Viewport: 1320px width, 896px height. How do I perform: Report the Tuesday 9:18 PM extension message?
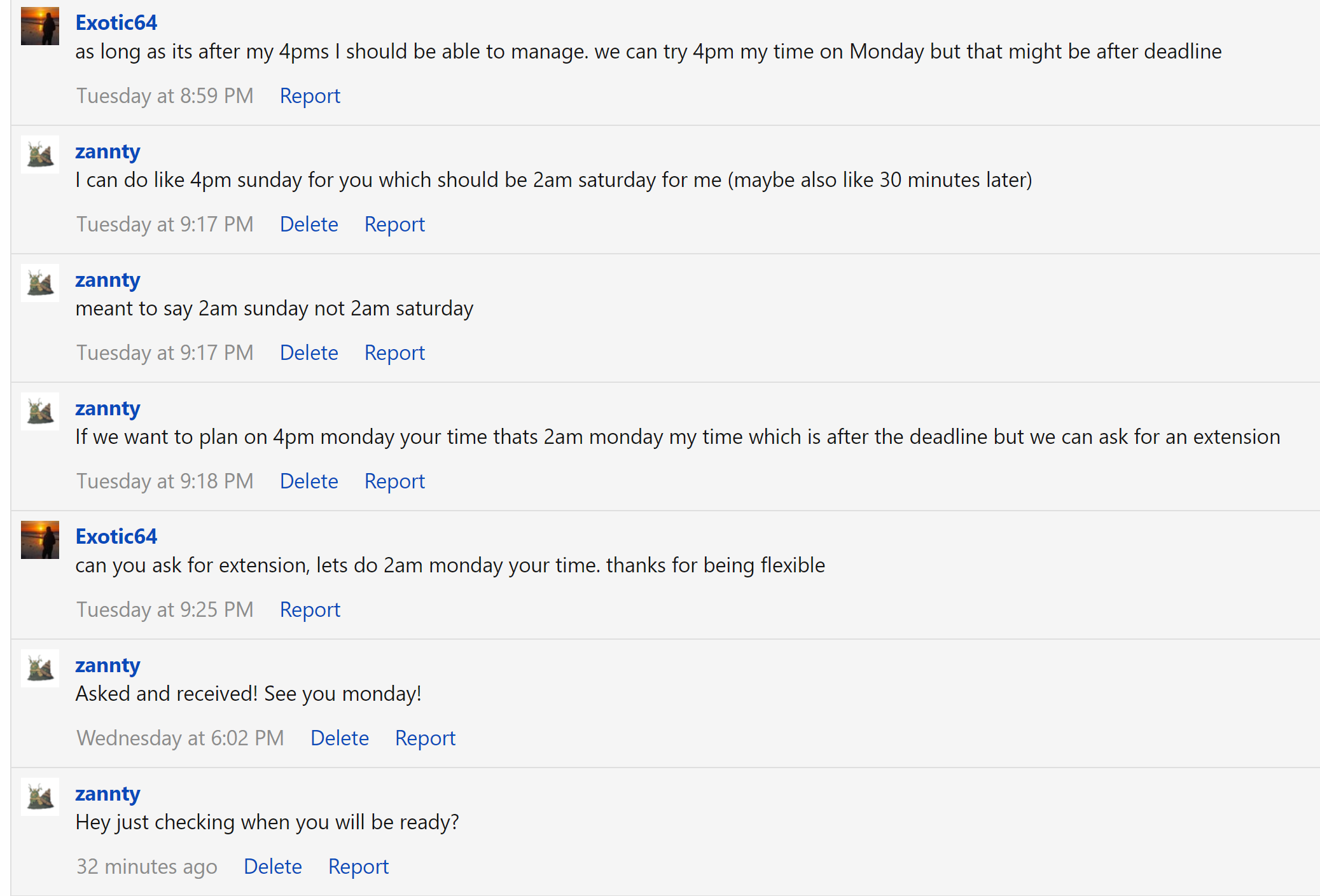(x=394, y=481)
